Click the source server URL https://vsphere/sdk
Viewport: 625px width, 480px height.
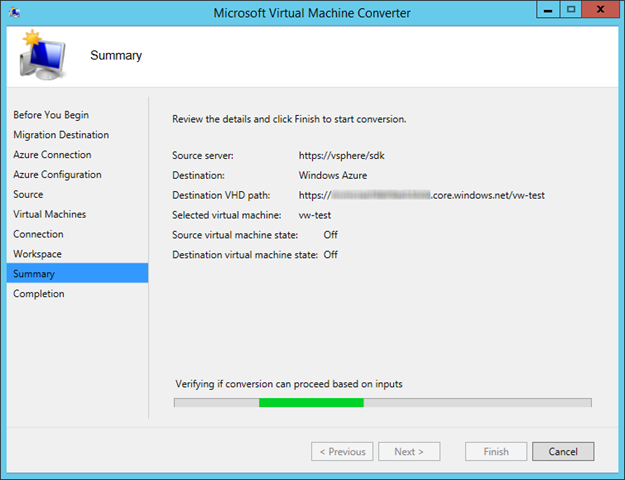click(x=342, y=155)
